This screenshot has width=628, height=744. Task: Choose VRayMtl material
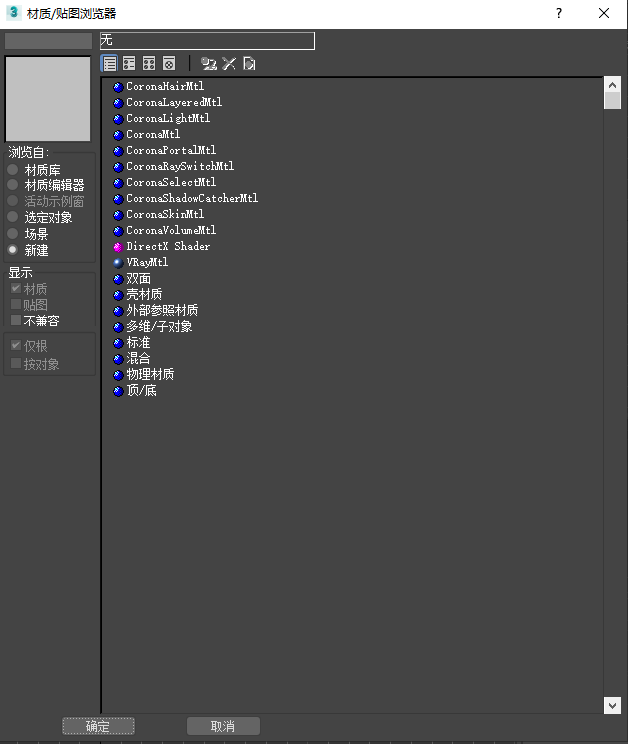click(147, 262)
